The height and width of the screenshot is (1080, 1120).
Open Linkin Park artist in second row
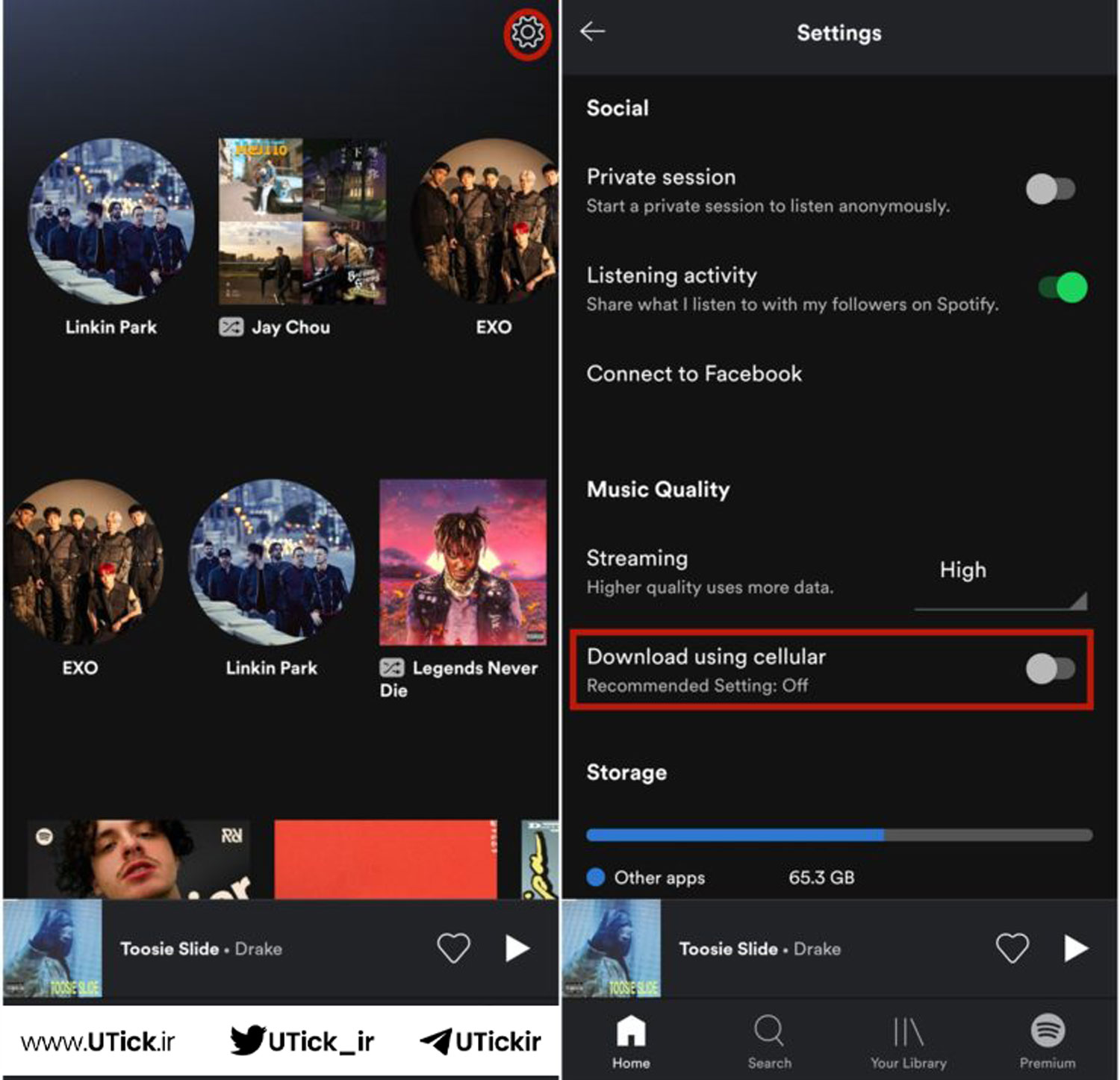tap(272, 562)
